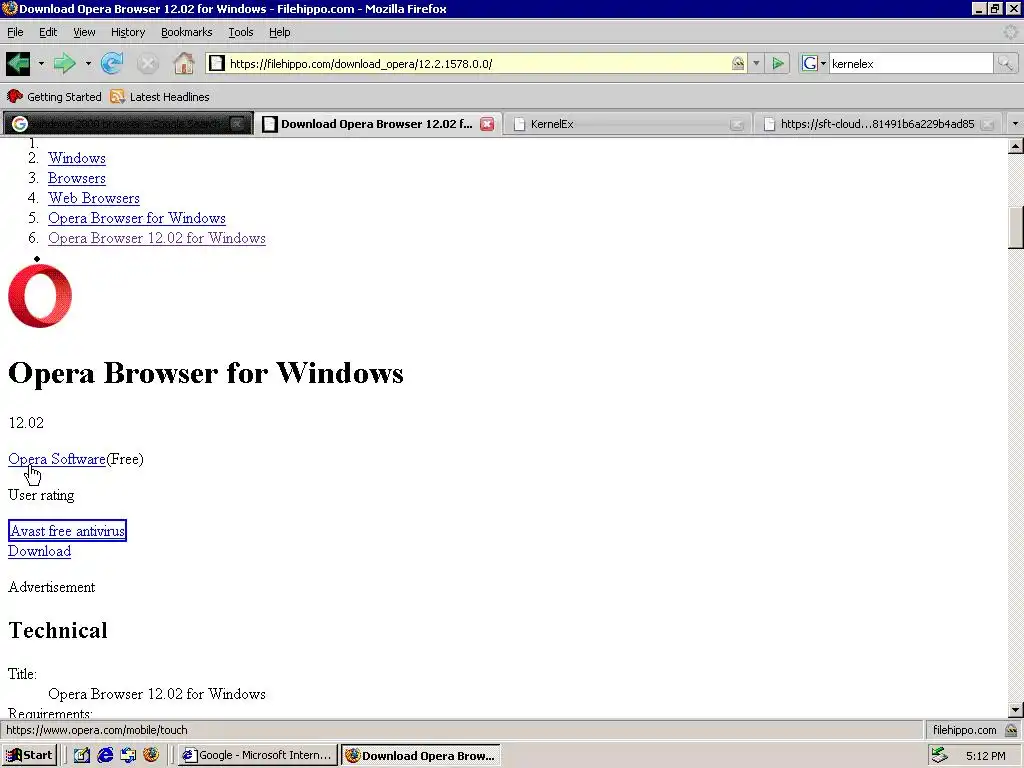Open the Getting Started bookmark
The height and width of the screenshot is (768, 1024).
coord(54,97)
